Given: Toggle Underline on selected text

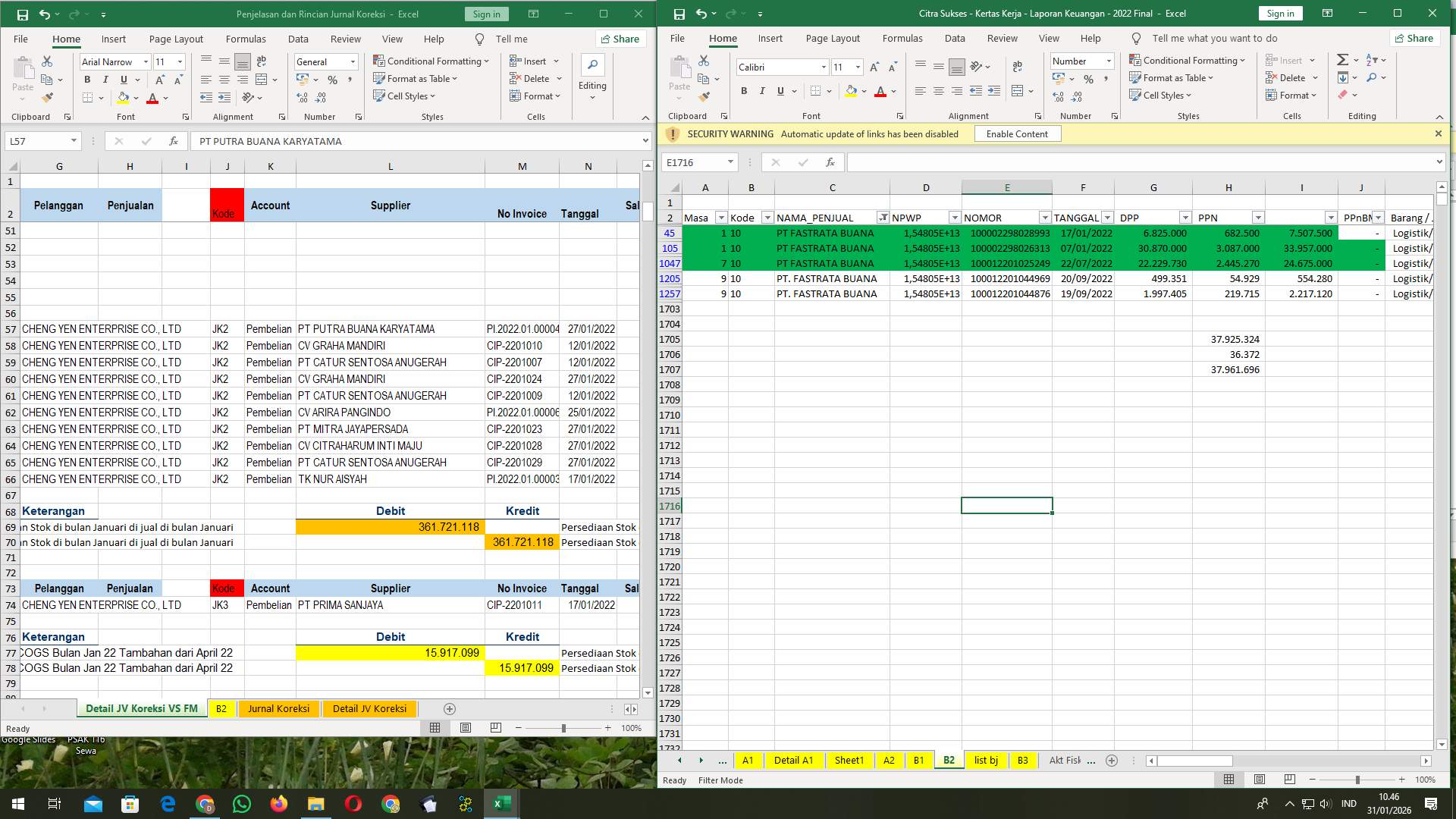Looking at the screenshot, I should point(780,91).
